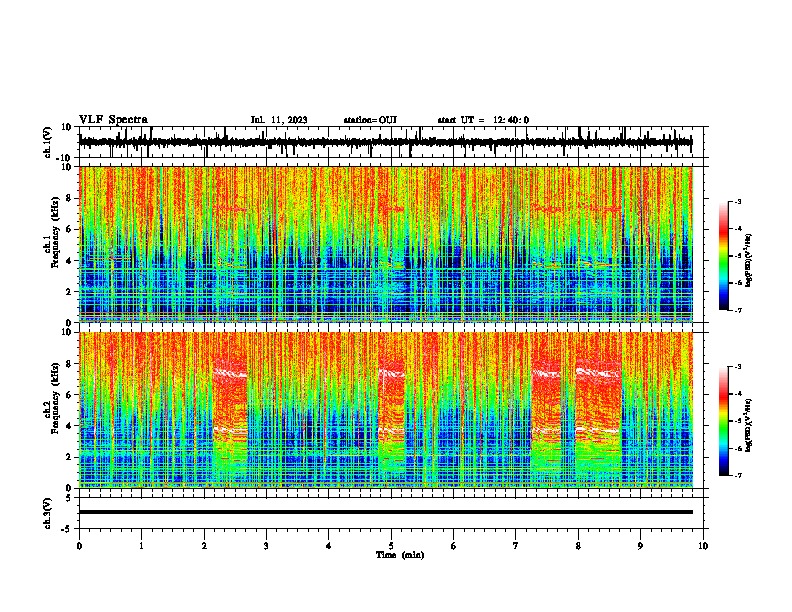
Task: Click time axis tick label "9"
Action: tap(640, 546)
